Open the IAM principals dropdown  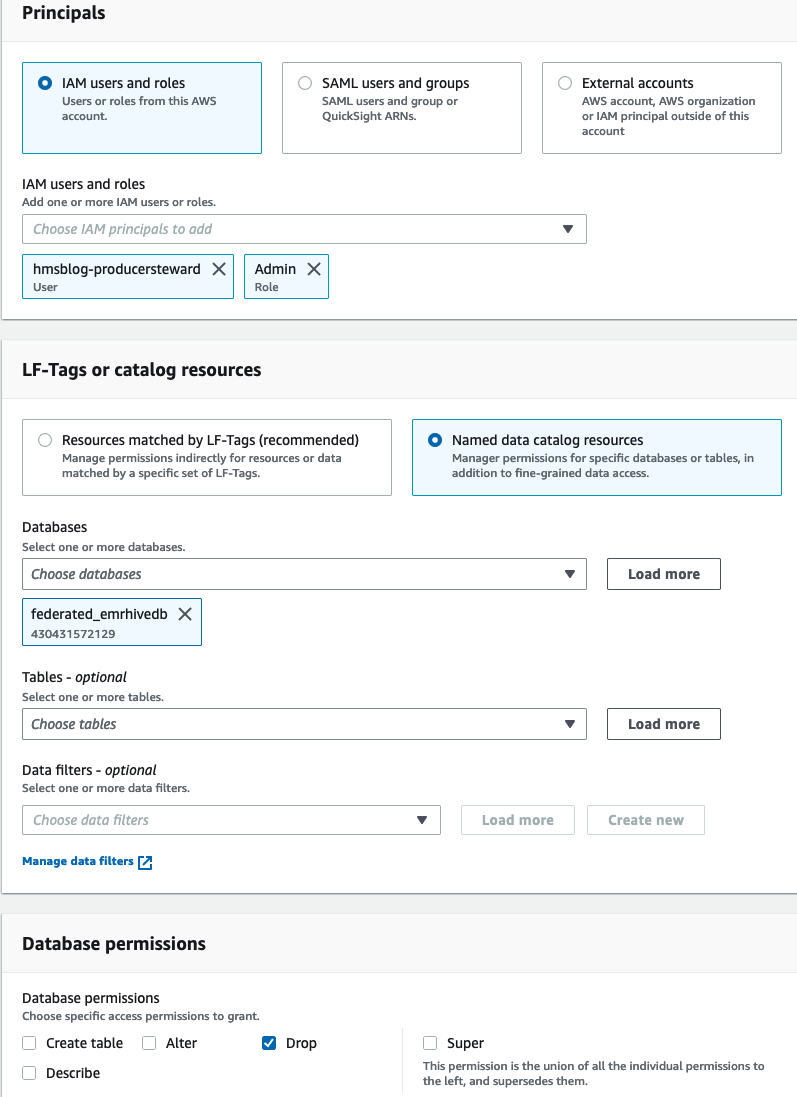(304, 229)
